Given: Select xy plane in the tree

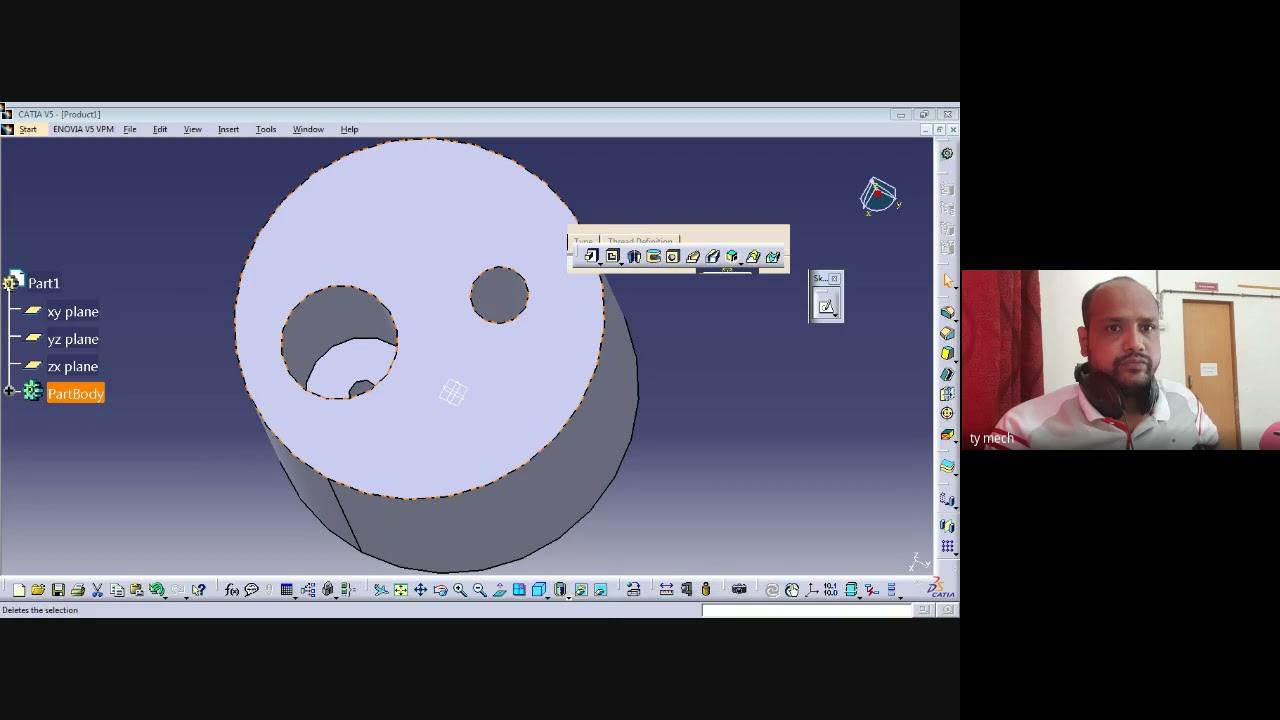Looking at the screenshot, I should 73,312.
